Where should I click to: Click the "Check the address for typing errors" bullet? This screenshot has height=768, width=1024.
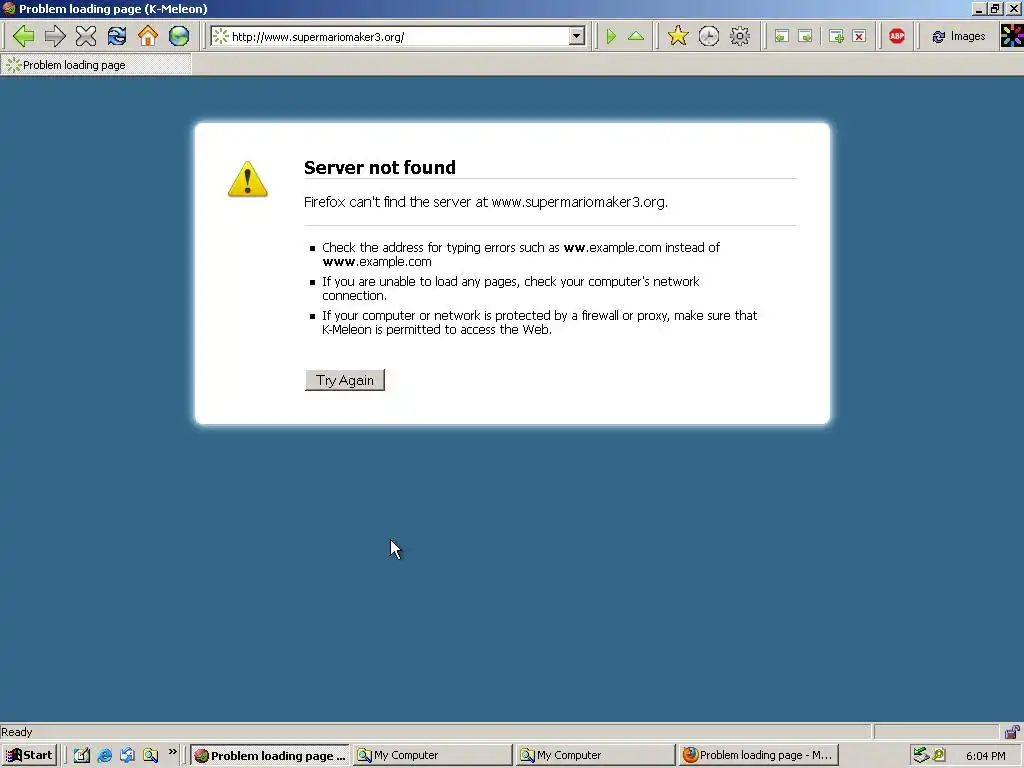(x=520, y=255)
